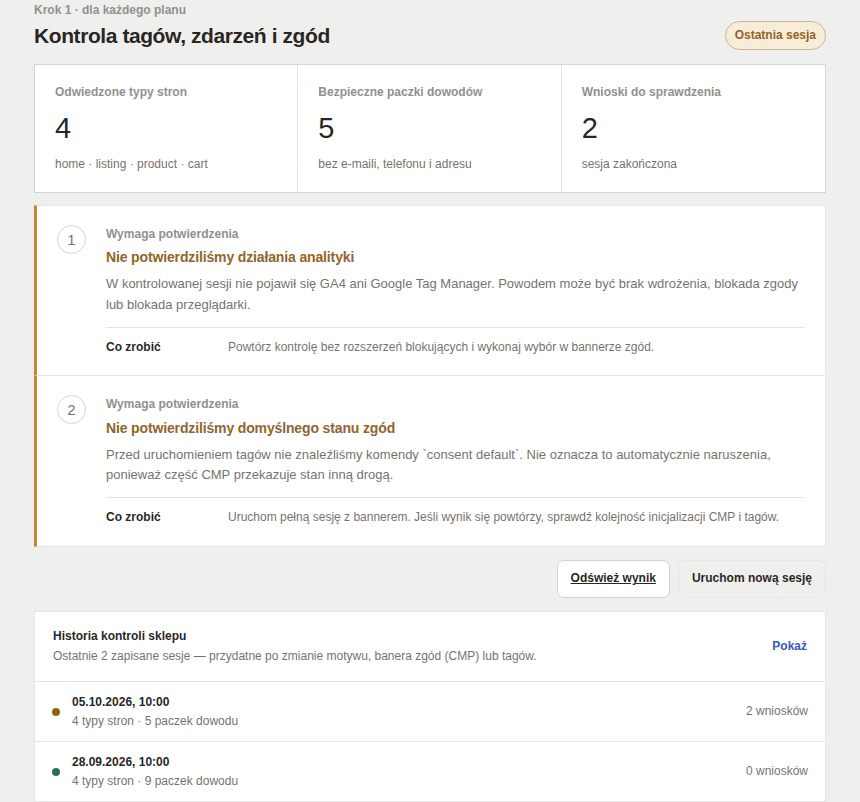Click heading Nie potwierdziliśmy działania analityki

(230, 257)
